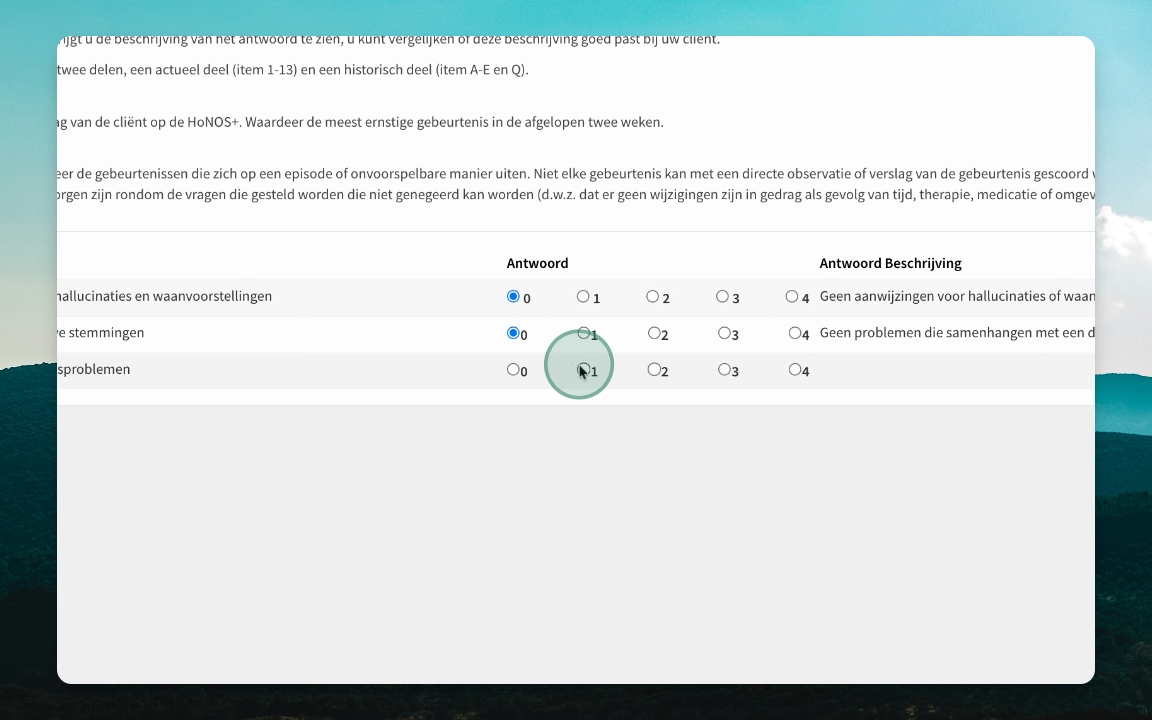Click the paragraph line mentioning 'onvoorspelbare manier uiten'

click(576, 174)
